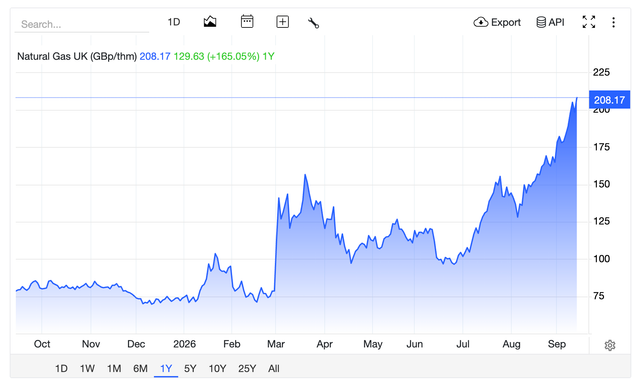The height and width of the screenshot is (387, 640).
Task: Select the active 1Y range tab
Action: pos(166,369)
